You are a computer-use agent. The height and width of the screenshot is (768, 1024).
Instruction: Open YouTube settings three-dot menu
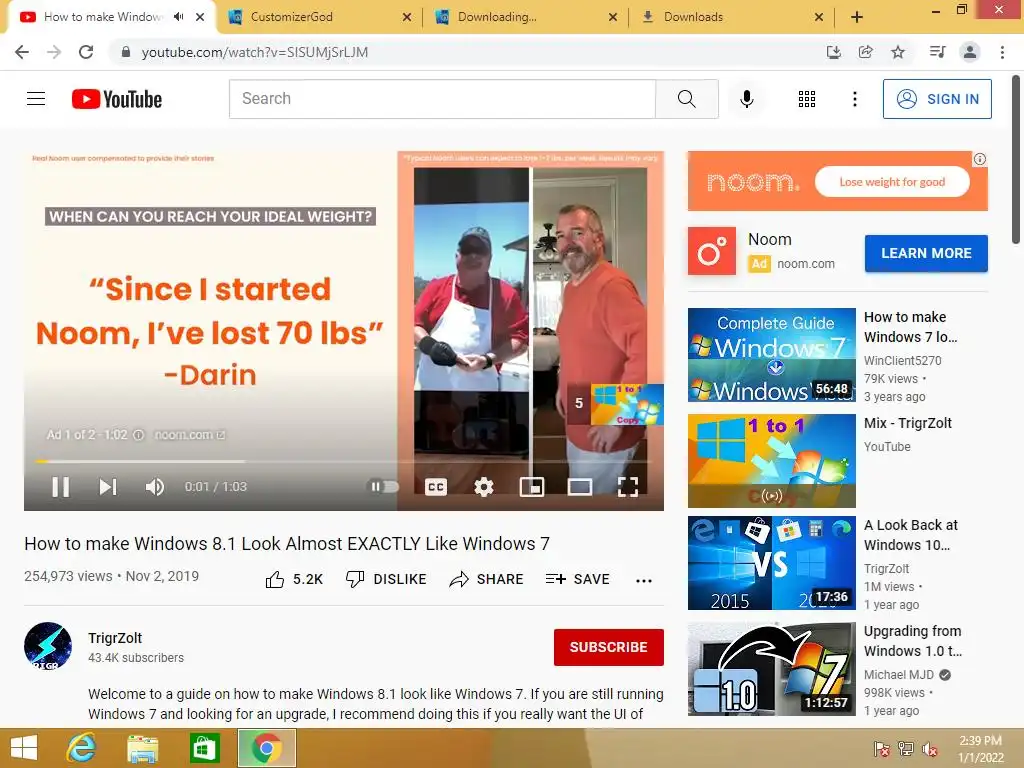[x=854, y=99]
